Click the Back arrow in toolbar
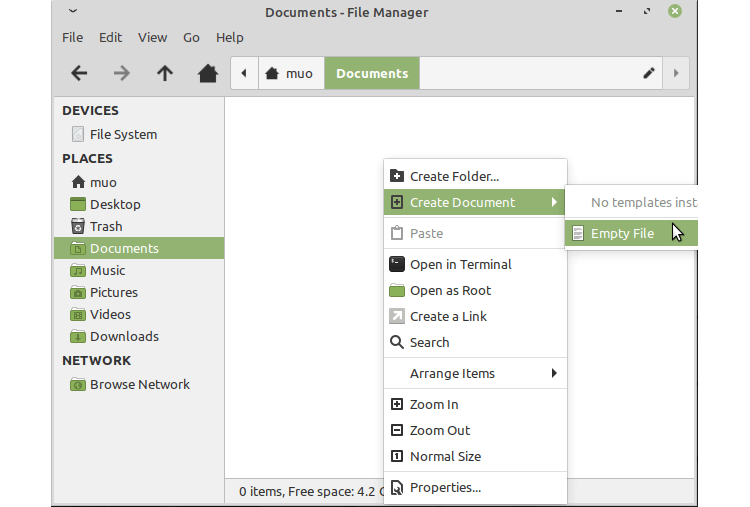This screenshot has width=750, height=507. (x=79, y=73)
